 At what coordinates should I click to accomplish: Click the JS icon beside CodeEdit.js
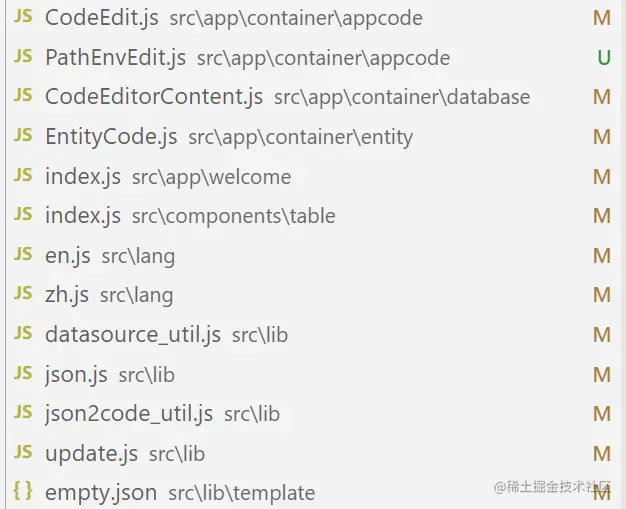pos(23,16)
